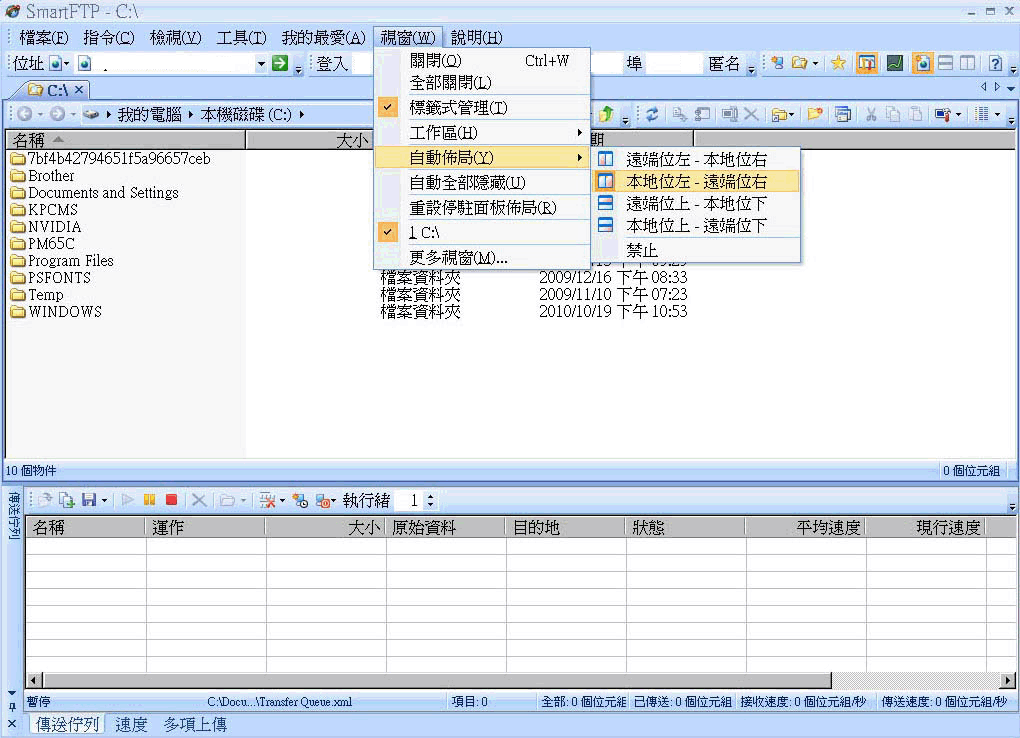
Task: Click the drive icon in the path bar
Action: (91, 115)
